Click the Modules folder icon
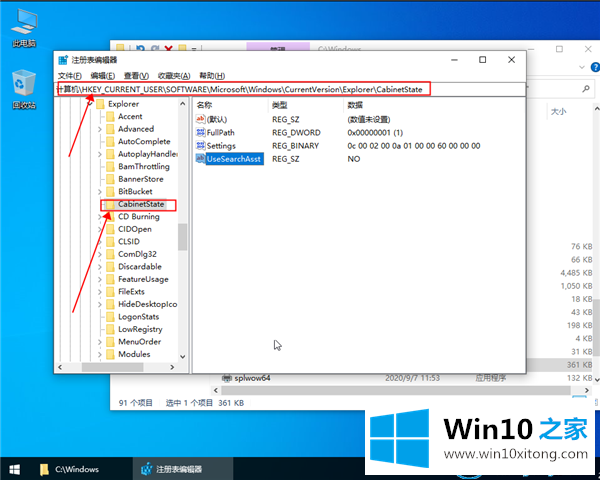The image size is (600, 480). (x=110, y=354)
